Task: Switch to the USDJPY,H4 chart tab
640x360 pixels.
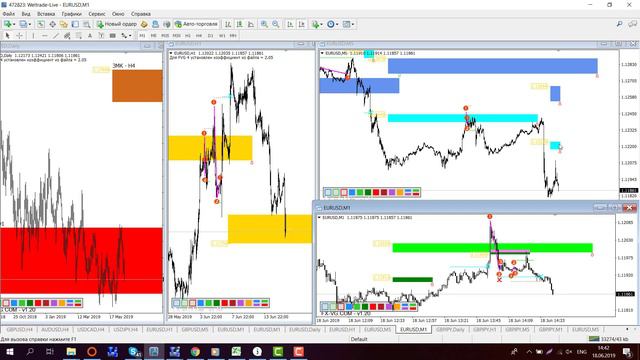Action: tap(125, 329)
